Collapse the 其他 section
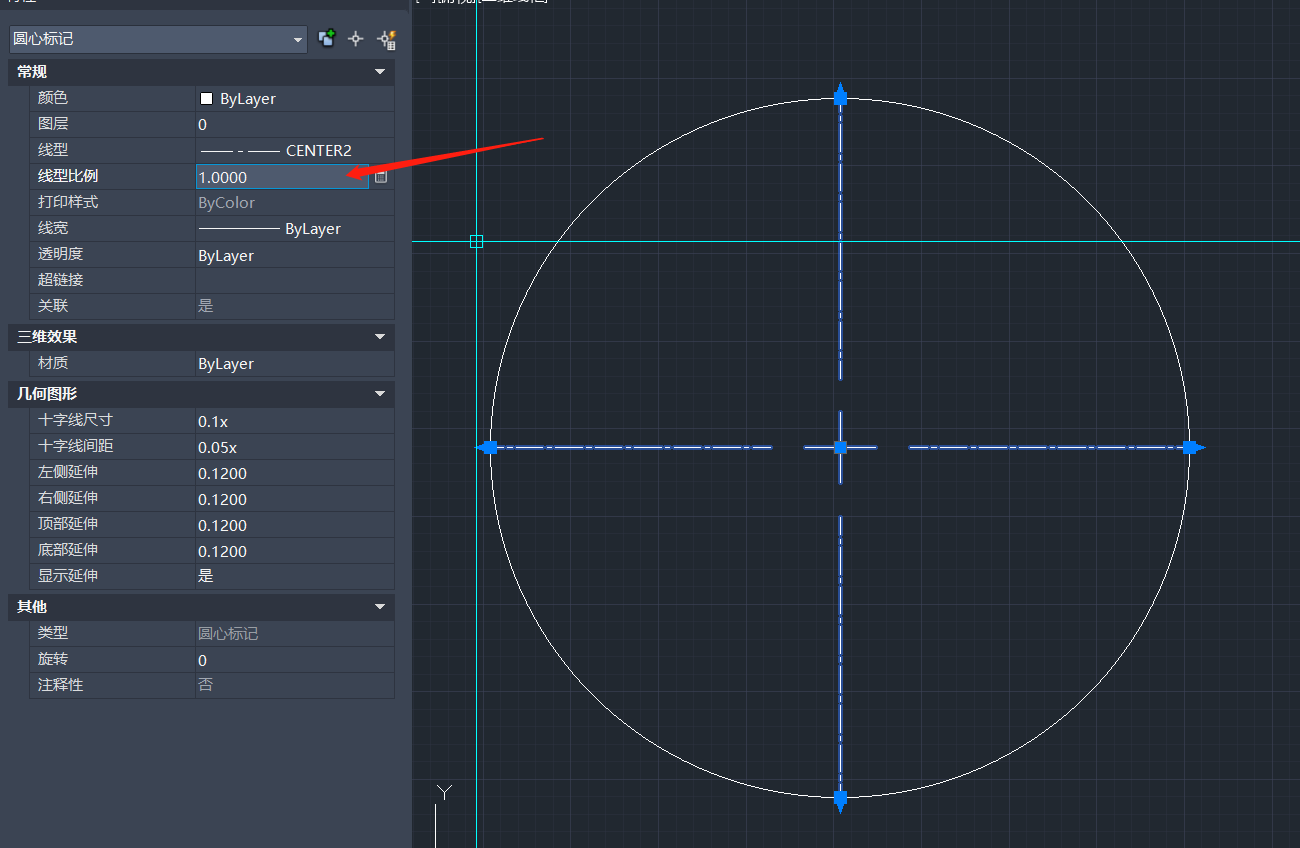Image resolution: width=1300 pixels, height=848 pixels. click(x=379, y=607)
